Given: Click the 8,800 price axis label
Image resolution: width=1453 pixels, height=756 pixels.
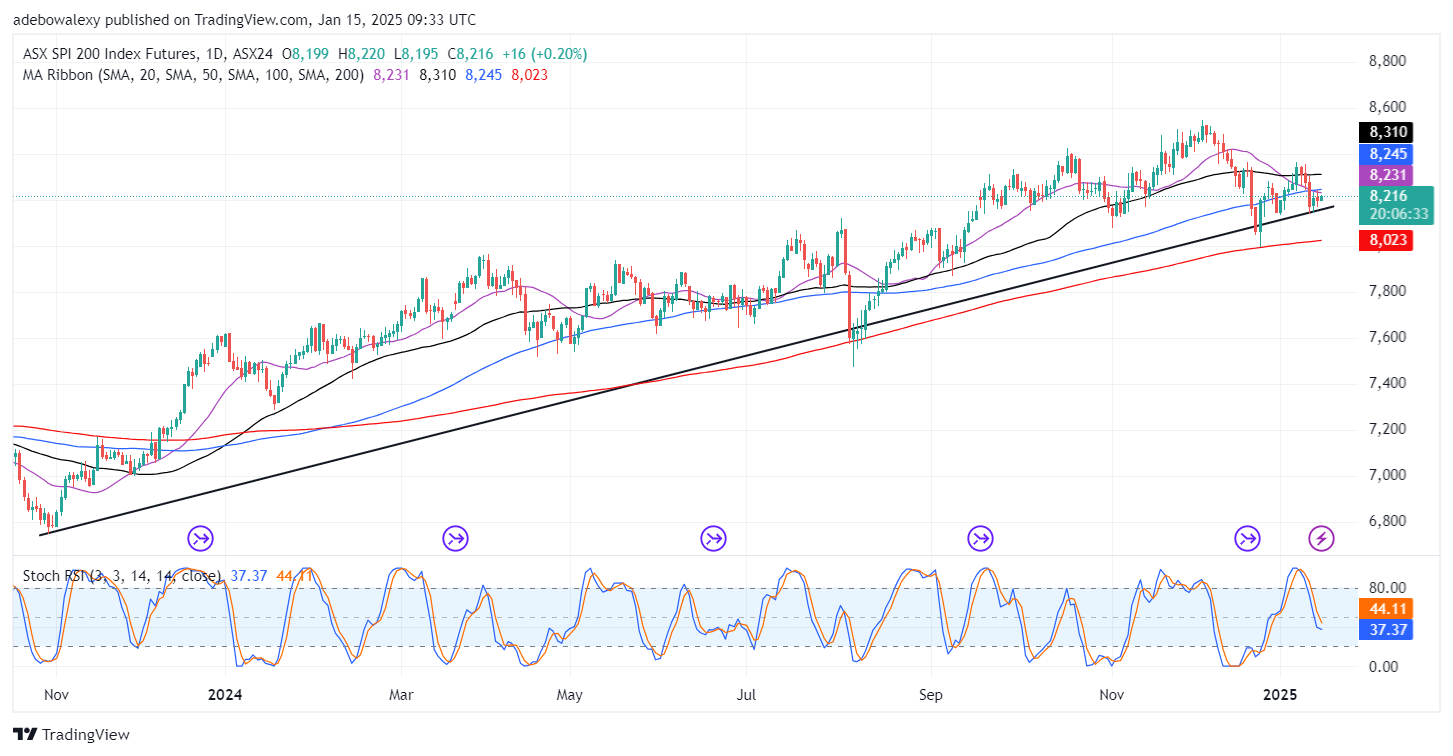Looking at the screenshot, I should pyautogui.click(x=1388, y=61).
